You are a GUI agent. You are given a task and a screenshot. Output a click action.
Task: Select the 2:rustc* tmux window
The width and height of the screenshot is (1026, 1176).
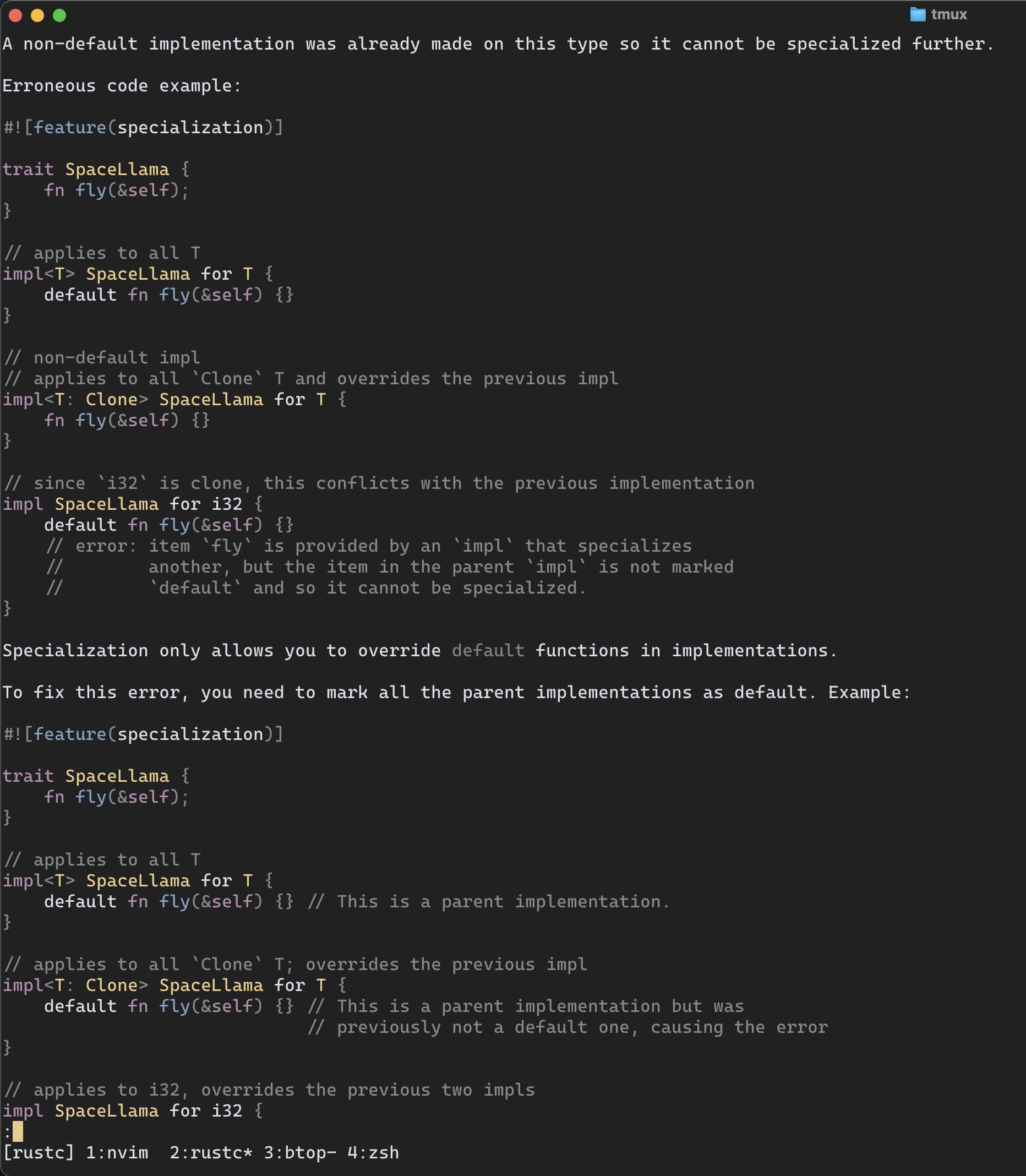[211, 1152]
